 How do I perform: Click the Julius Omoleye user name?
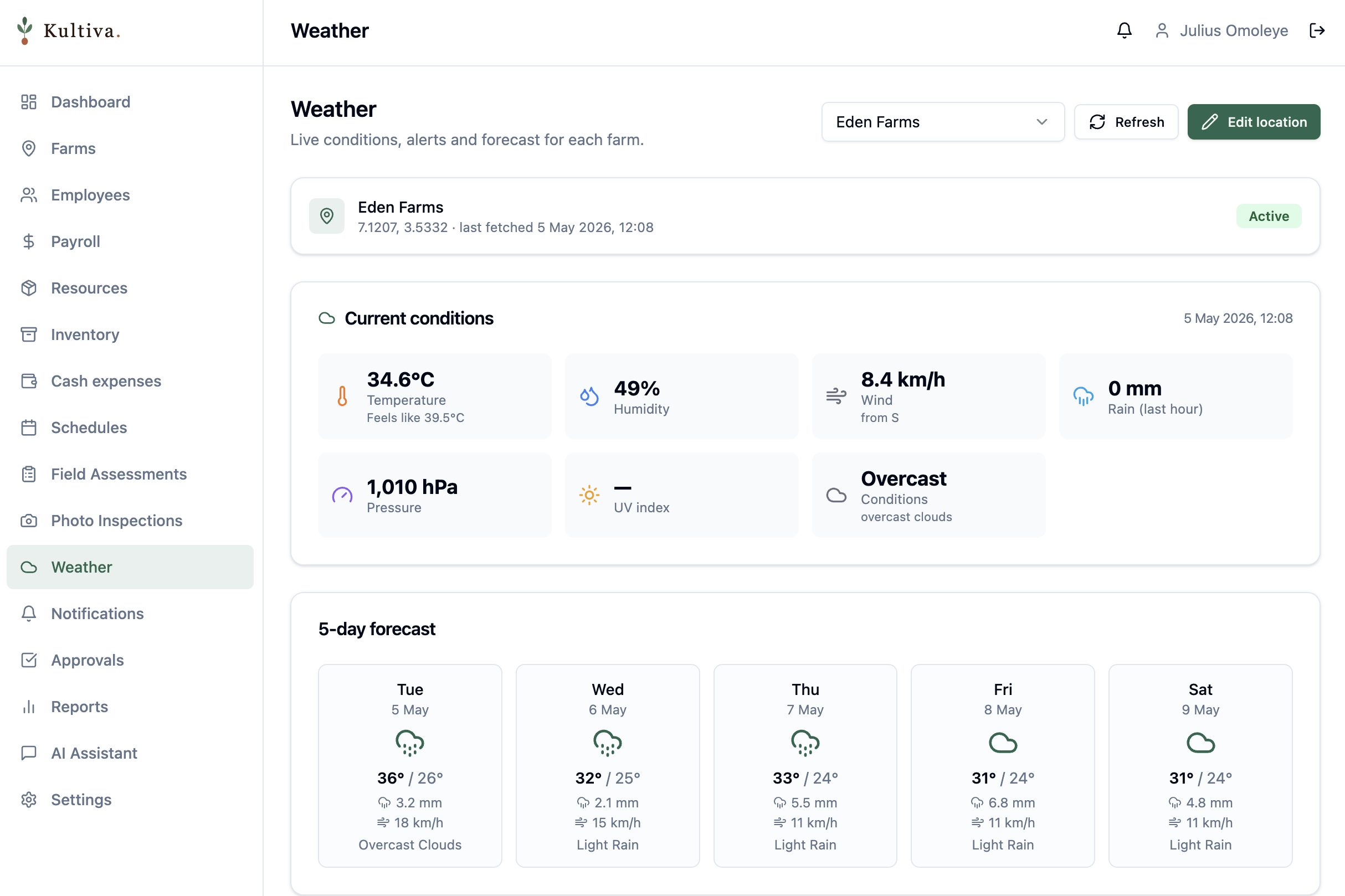[x=1234, y=30]
